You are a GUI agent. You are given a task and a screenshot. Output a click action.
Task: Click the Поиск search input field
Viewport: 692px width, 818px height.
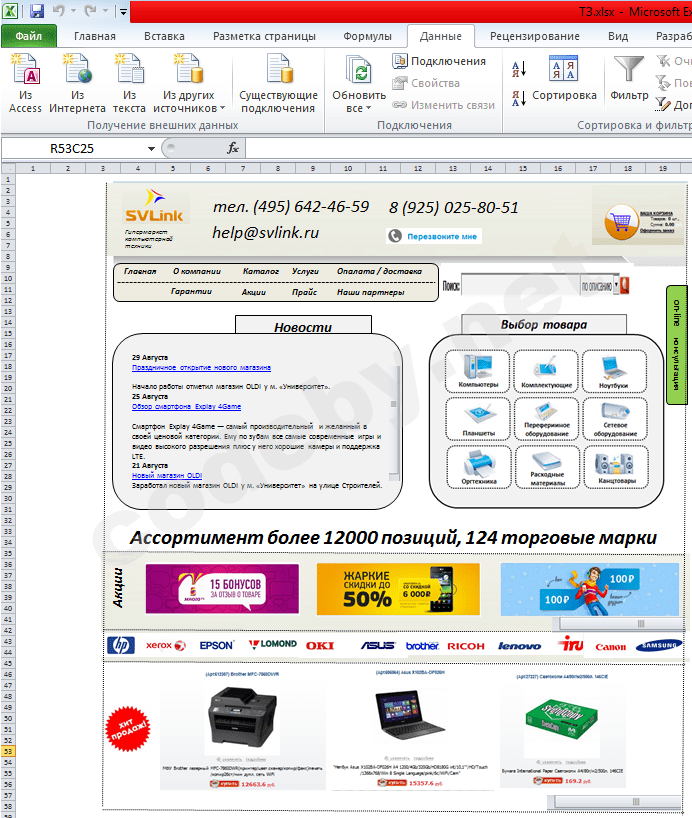520,285
